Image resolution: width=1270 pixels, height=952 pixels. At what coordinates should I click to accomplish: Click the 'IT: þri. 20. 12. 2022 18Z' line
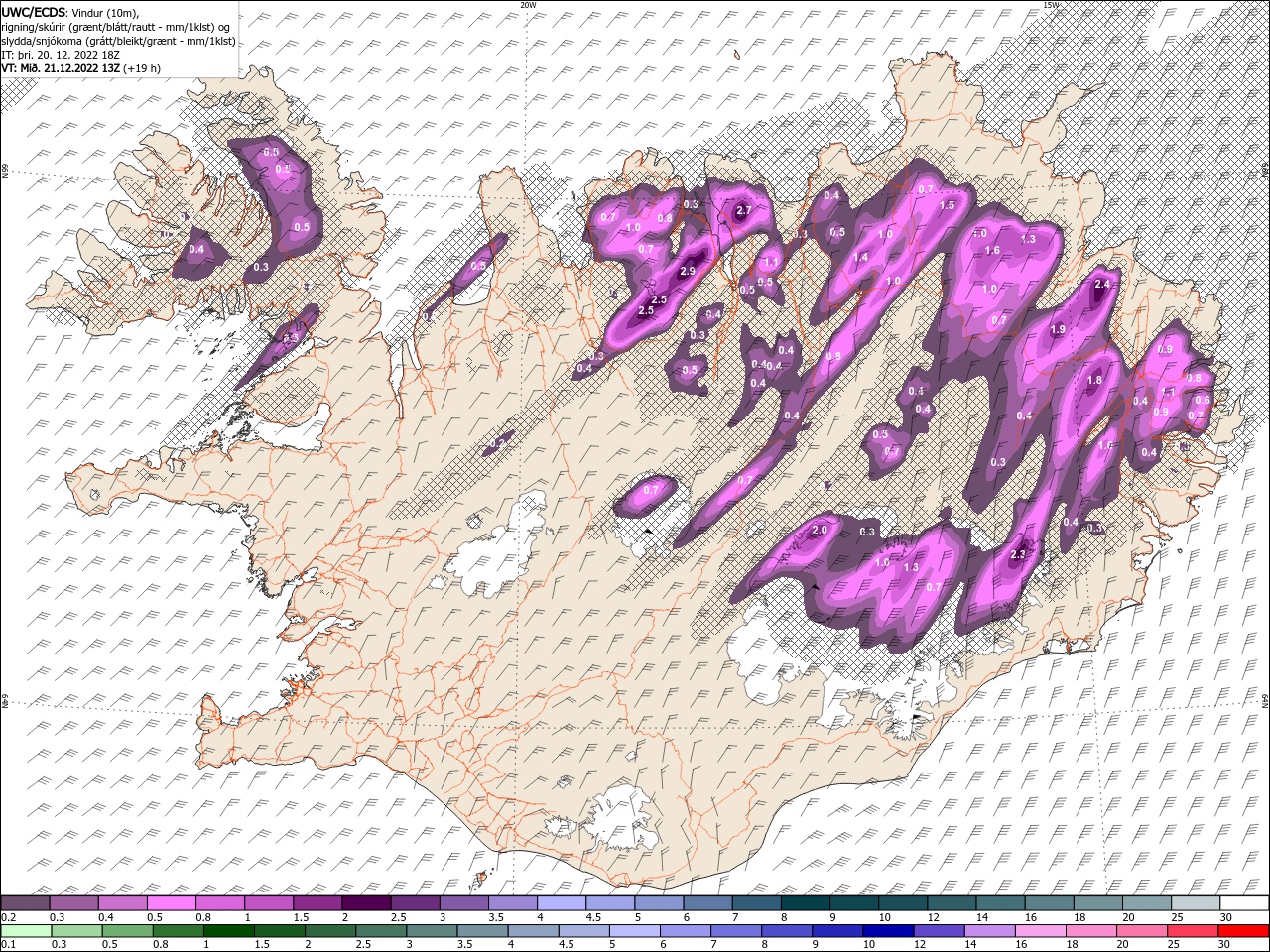tap(59, 54)
